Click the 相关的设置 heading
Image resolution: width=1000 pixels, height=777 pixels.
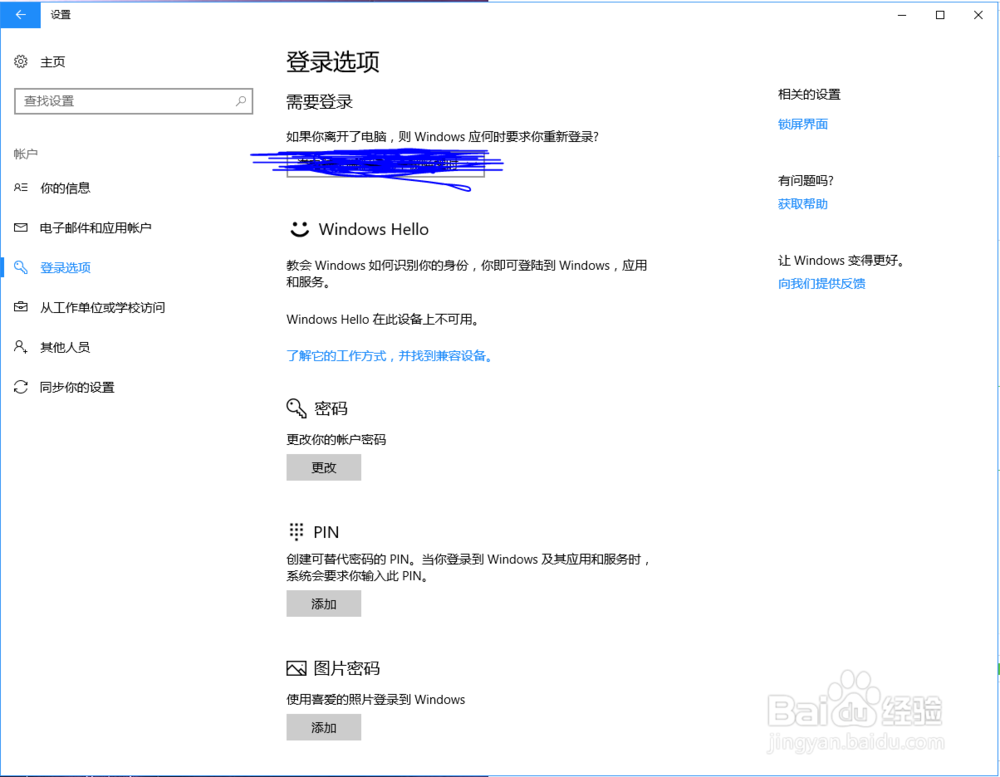click(809, 94)
